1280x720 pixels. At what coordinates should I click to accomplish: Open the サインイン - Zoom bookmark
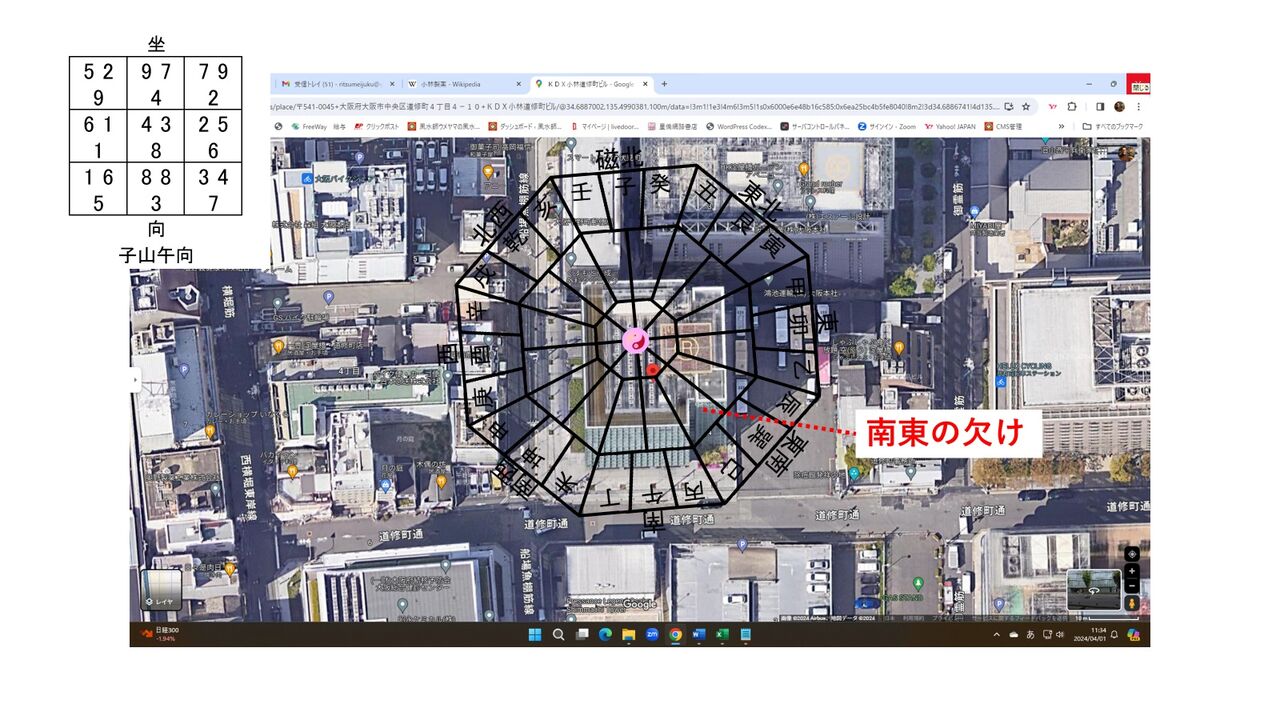(x=886, y=127)
